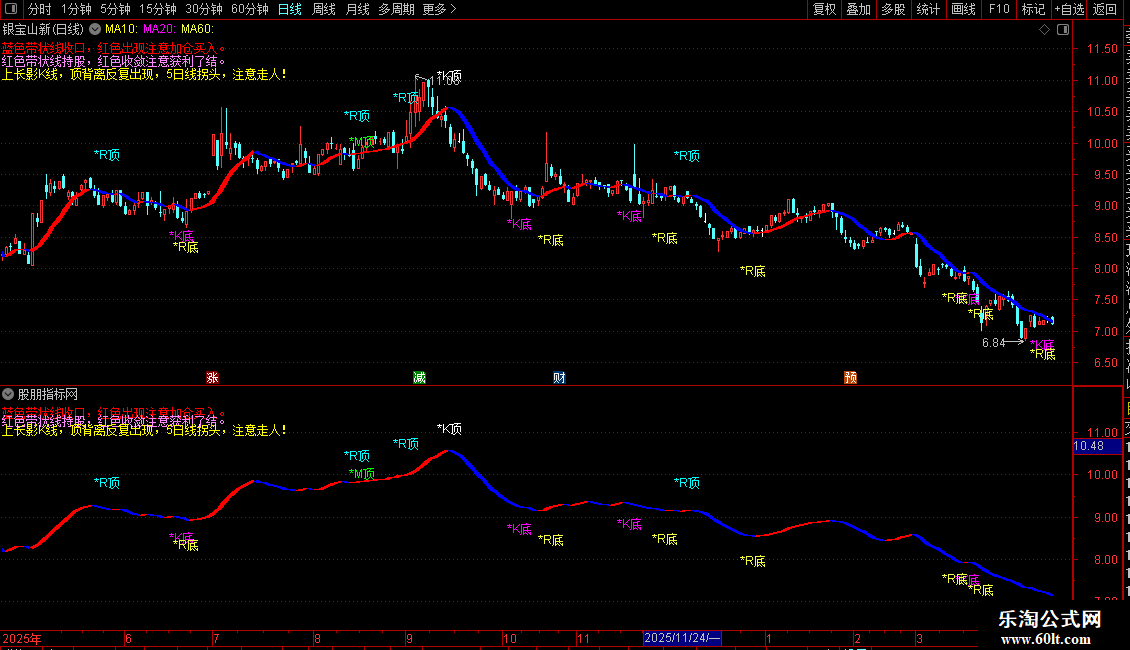Switch to 15分钟 chart period

[x=158, y=9]
